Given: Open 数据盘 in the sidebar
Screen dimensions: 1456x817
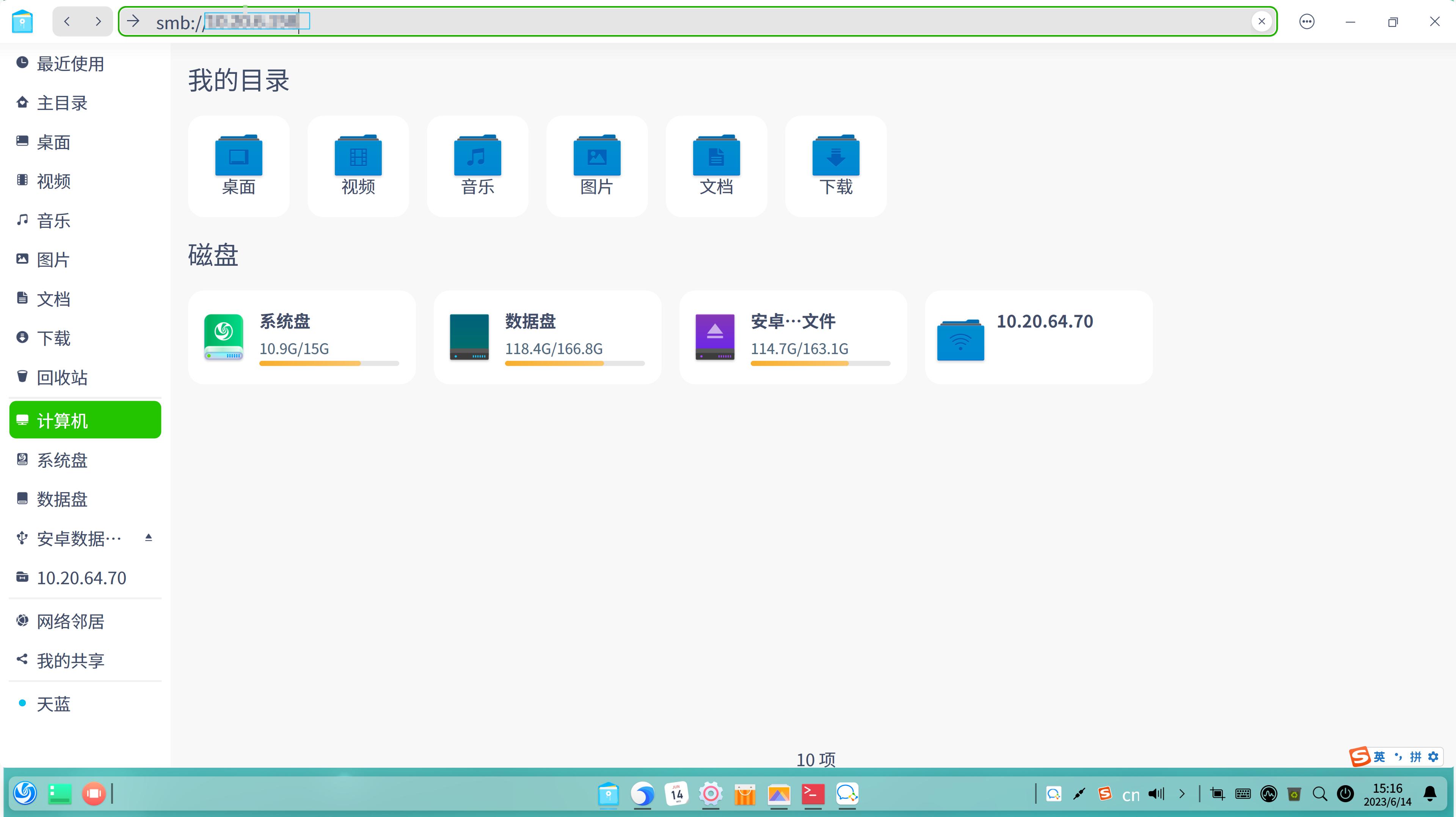Looking at the screenshot, I should click(x=85, y=499).
